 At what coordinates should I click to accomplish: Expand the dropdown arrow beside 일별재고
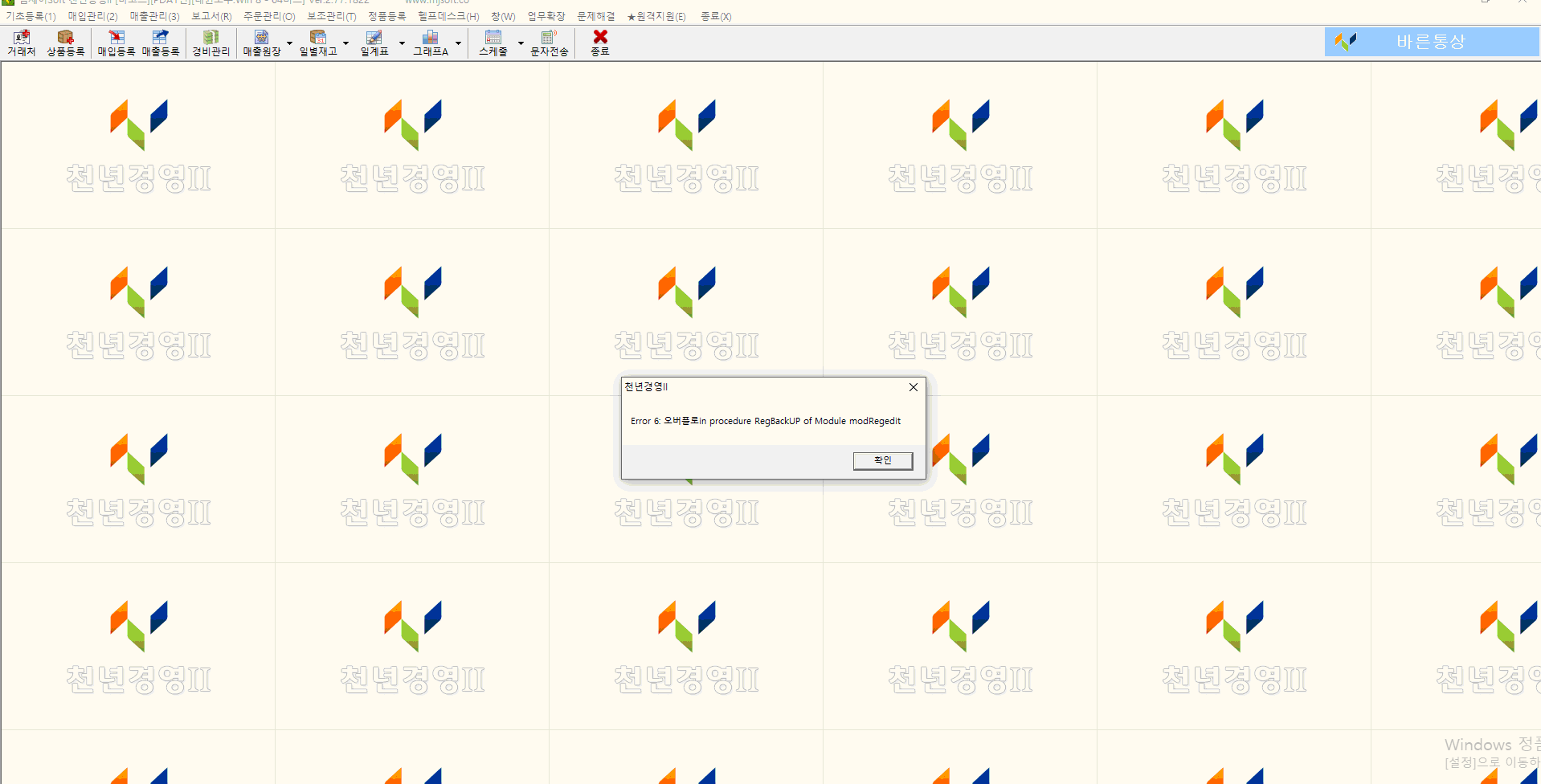pyautogui.click(x=345, y=43)
